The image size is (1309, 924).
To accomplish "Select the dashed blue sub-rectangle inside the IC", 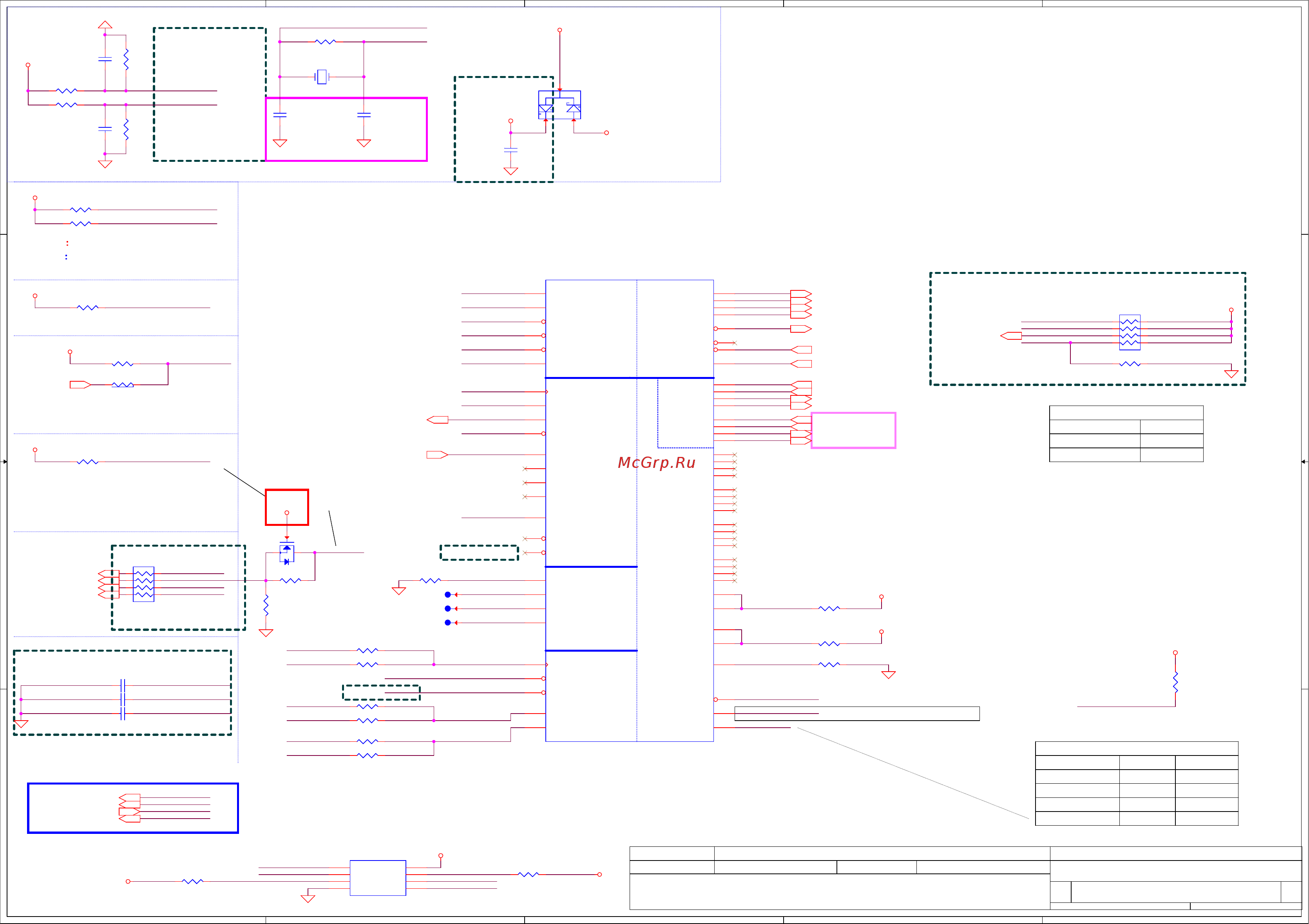I will click(685, 413).
